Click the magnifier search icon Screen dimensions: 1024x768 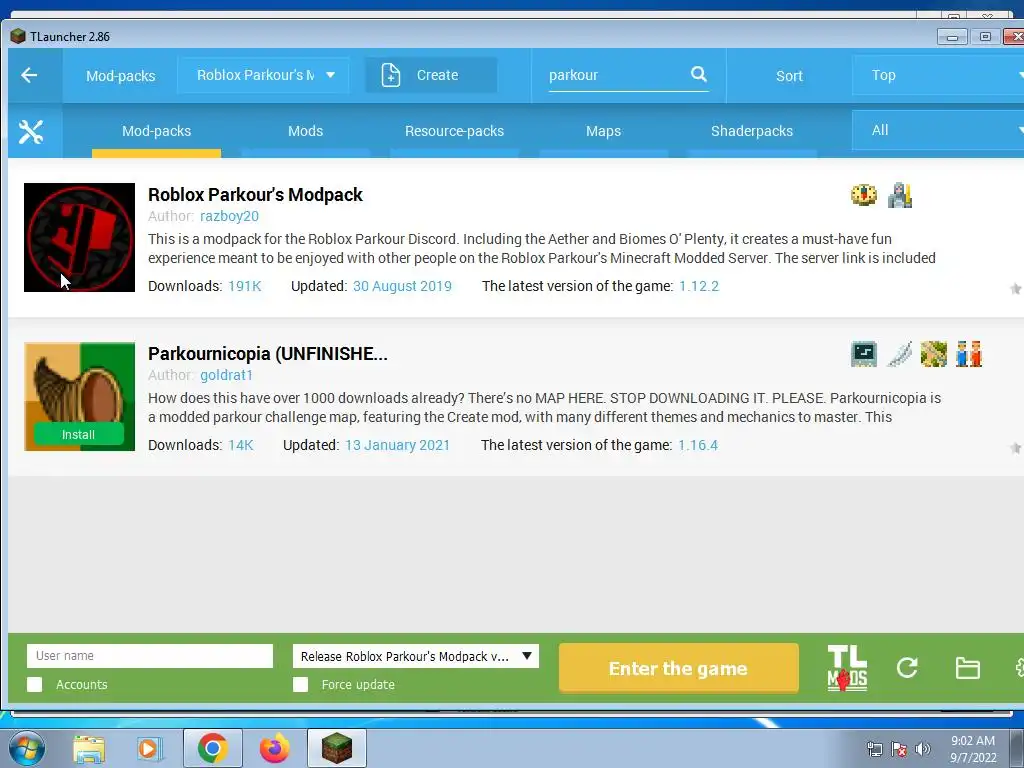pyautogui.click(x=699, y=74)
